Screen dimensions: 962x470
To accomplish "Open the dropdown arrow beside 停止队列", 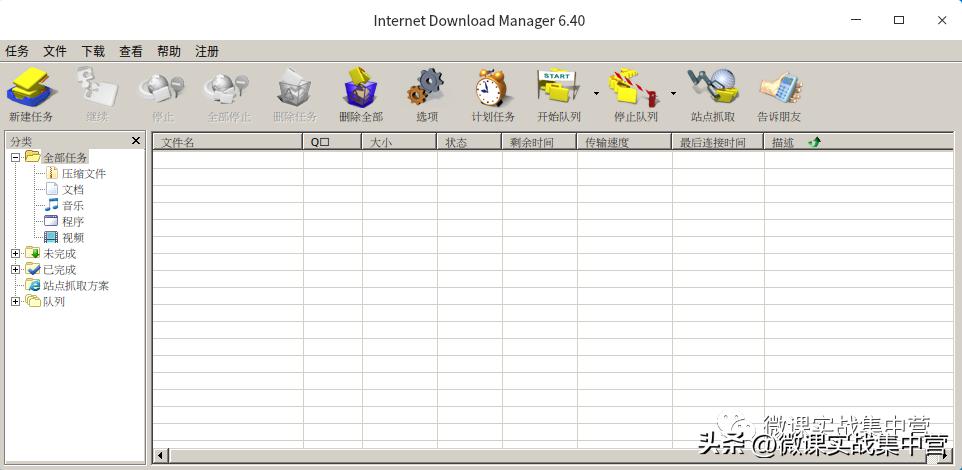I will click(x=673, y=93).
